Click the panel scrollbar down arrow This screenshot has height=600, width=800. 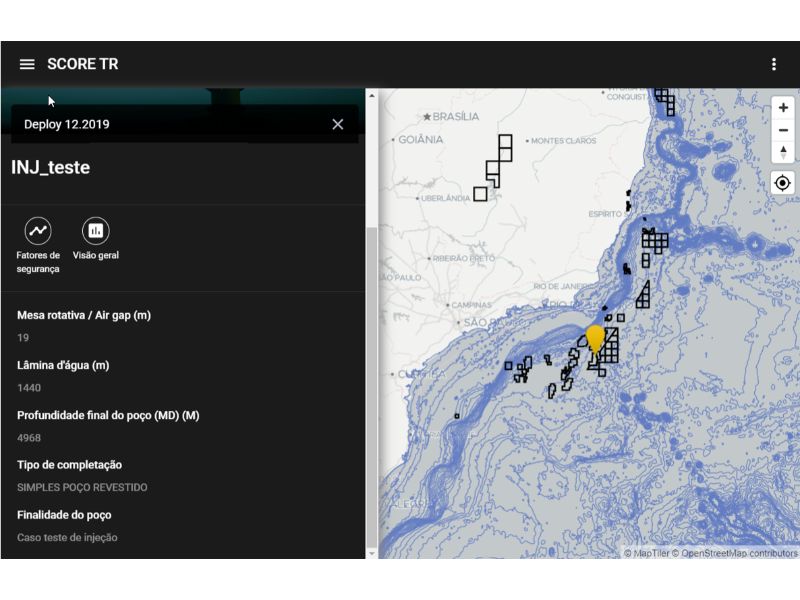tap(372, 551)
